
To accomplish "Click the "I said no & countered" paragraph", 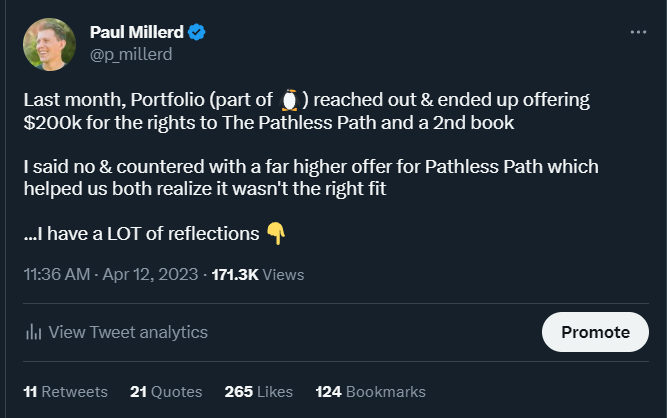I will [x=311, y=175].
